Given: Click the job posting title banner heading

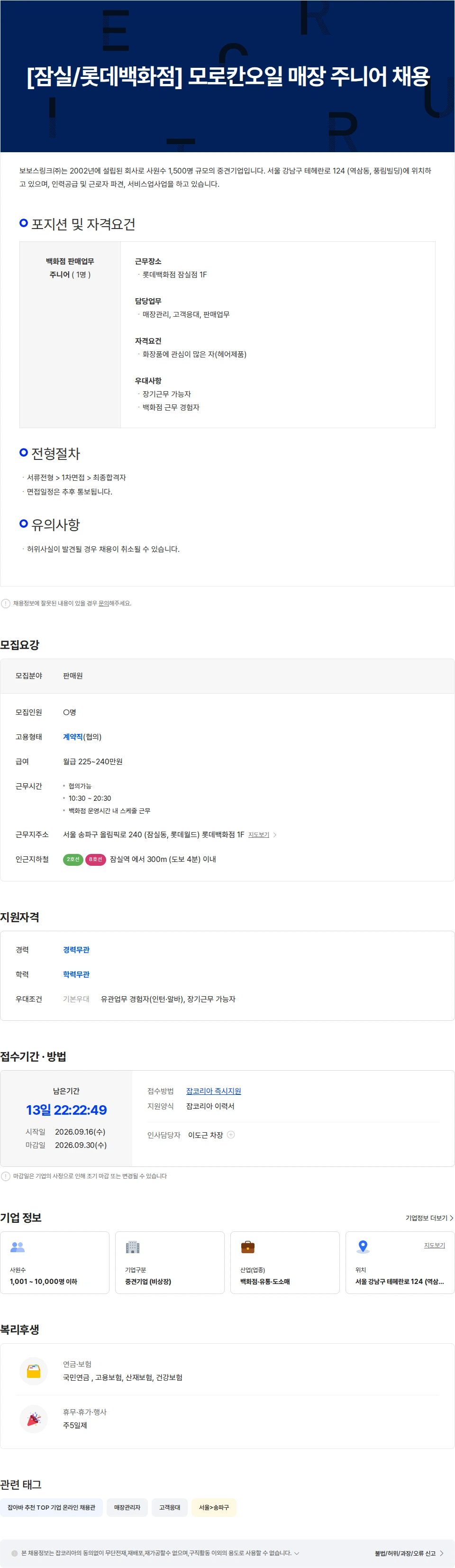Looking at the screenshot, I should point(228,76).
